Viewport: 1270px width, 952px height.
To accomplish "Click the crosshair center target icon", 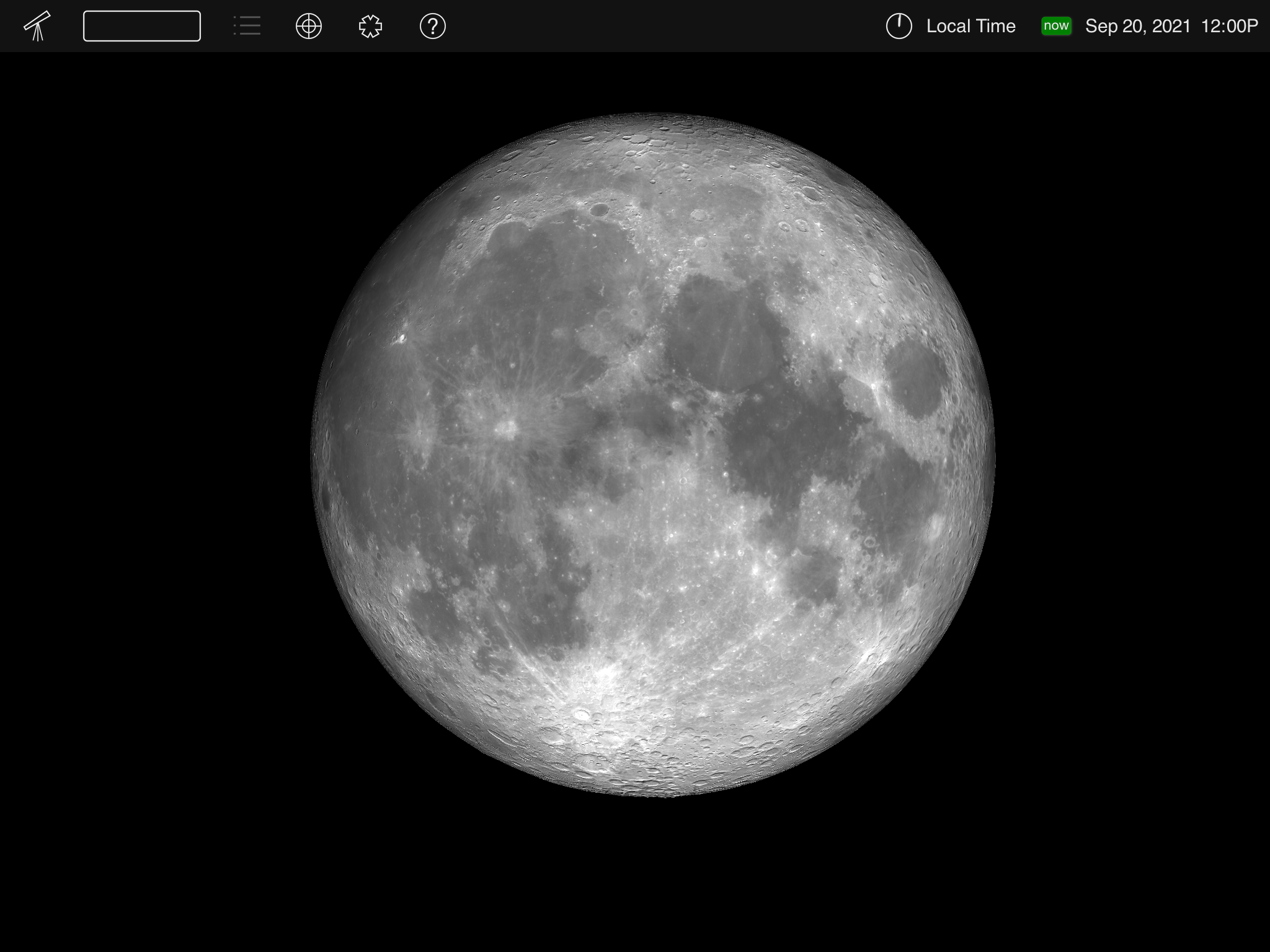I will click(309, 26).
